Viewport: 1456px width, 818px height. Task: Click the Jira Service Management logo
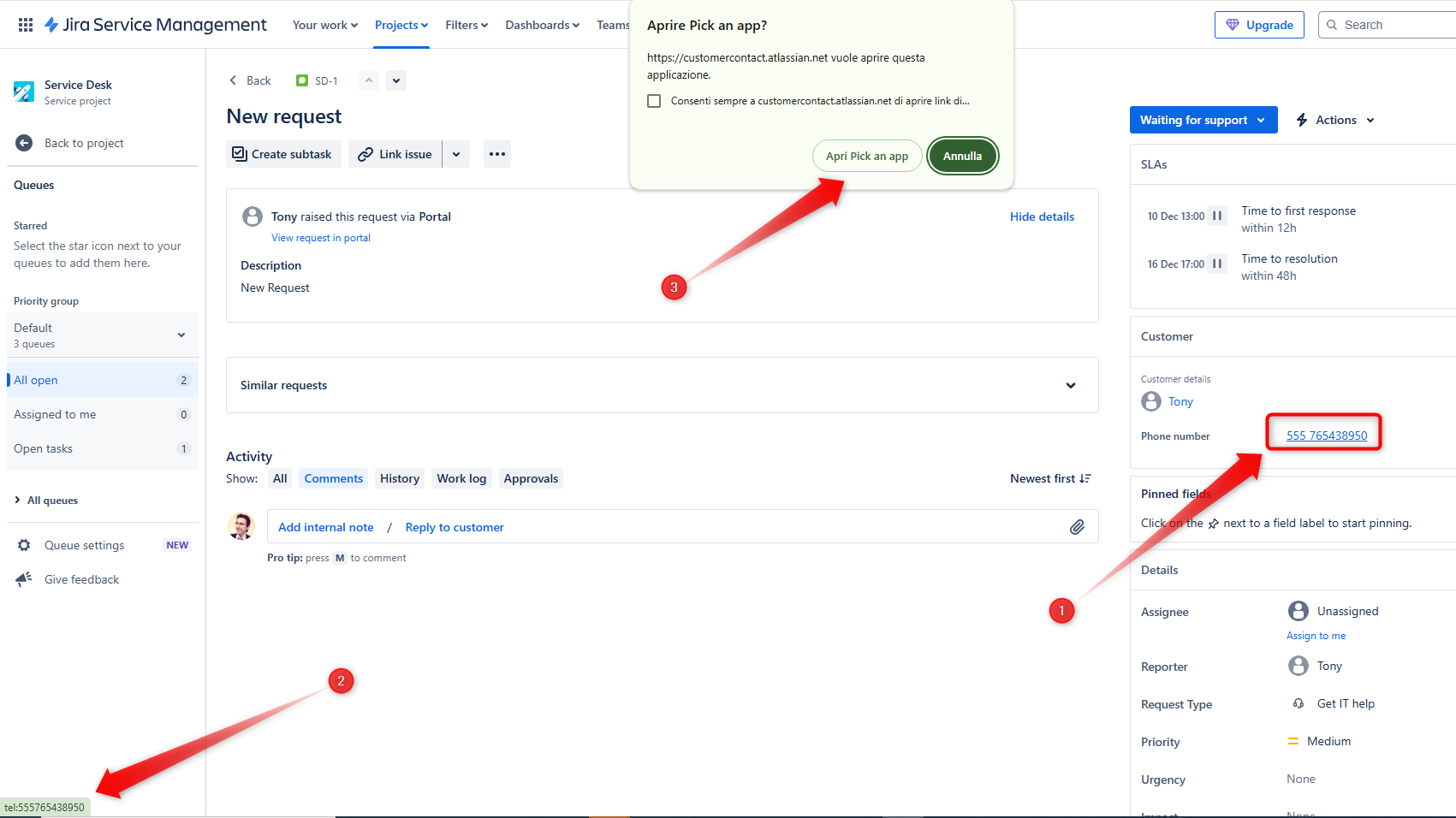pyautogui.click(x=156, y=25)
